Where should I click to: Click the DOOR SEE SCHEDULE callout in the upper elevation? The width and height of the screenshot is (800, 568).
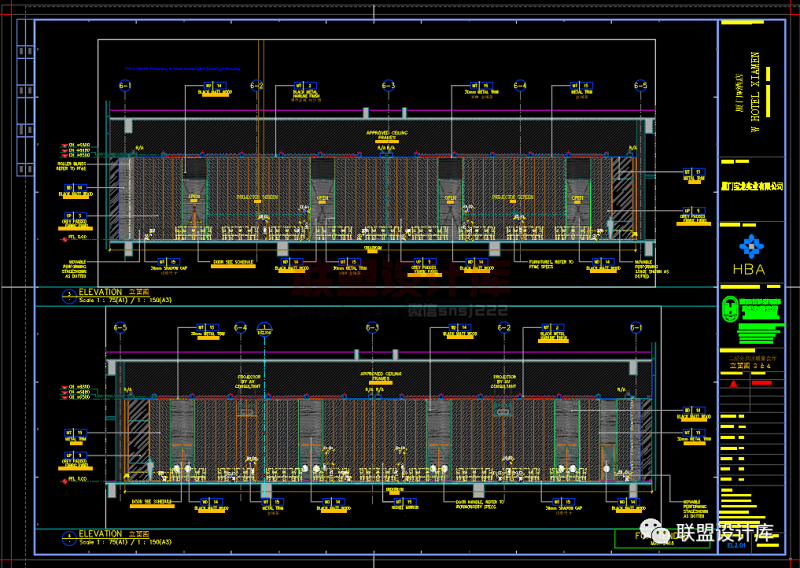coord(232,262)
